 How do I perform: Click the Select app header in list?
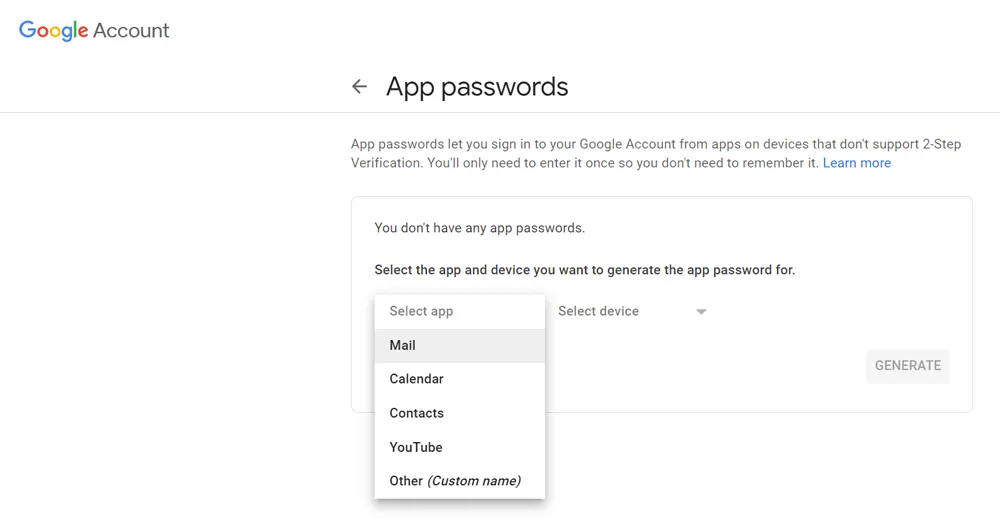(421, 311)
